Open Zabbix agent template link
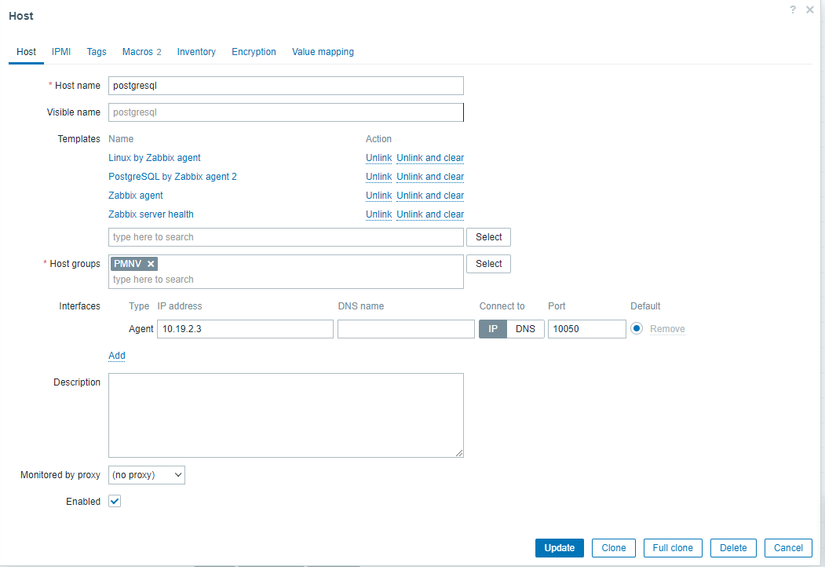 [x=136, y=196]
